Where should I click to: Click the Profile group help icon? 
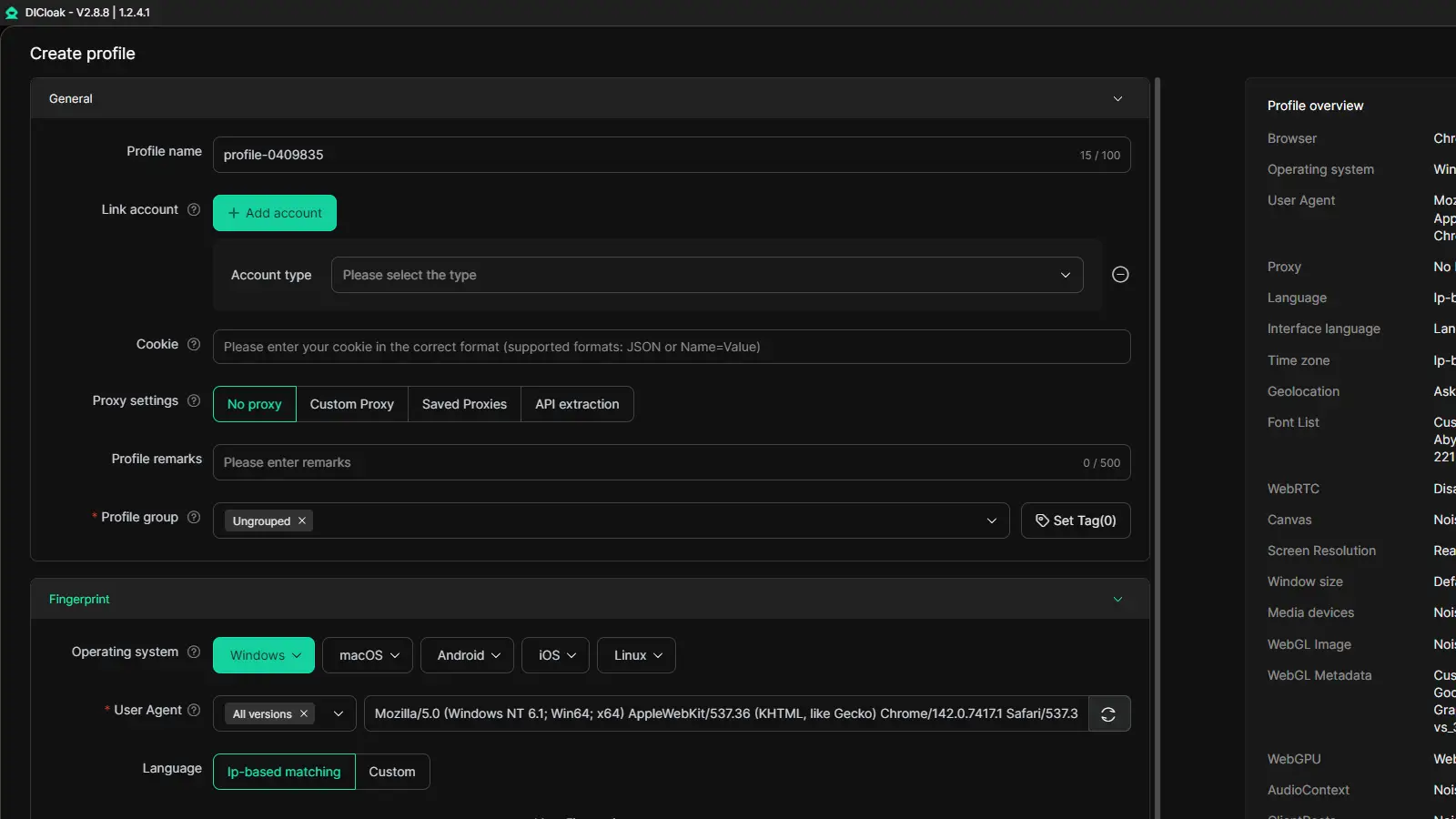(194, 517)
